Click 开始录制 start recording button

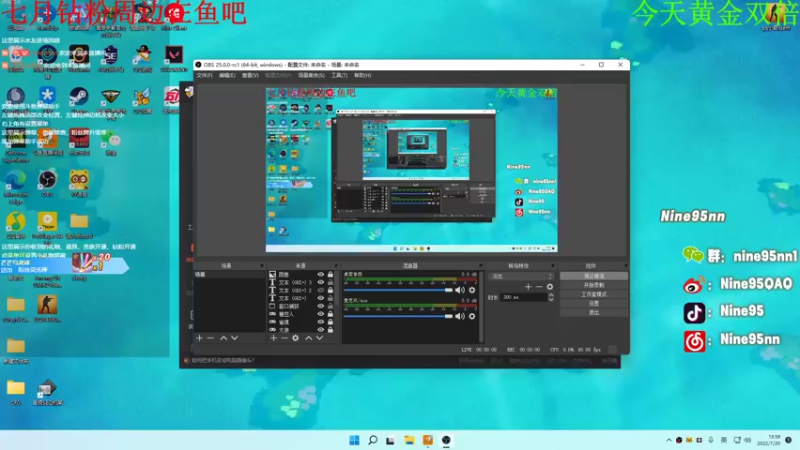[x=594, y=285]
